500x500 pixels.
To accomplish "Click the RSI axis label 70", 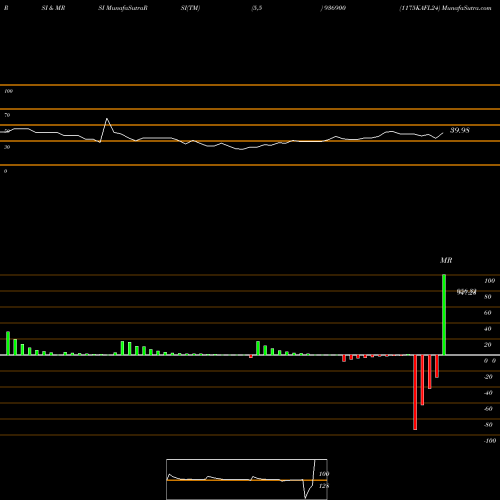I will (x=7, y=115).
